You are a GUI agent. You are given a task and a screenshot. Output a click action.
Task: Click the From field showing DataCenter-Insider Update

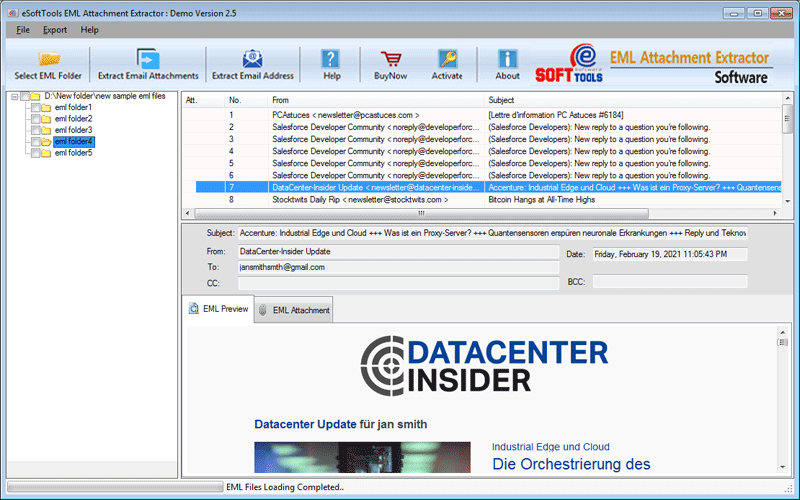click(x=398, y=252)
